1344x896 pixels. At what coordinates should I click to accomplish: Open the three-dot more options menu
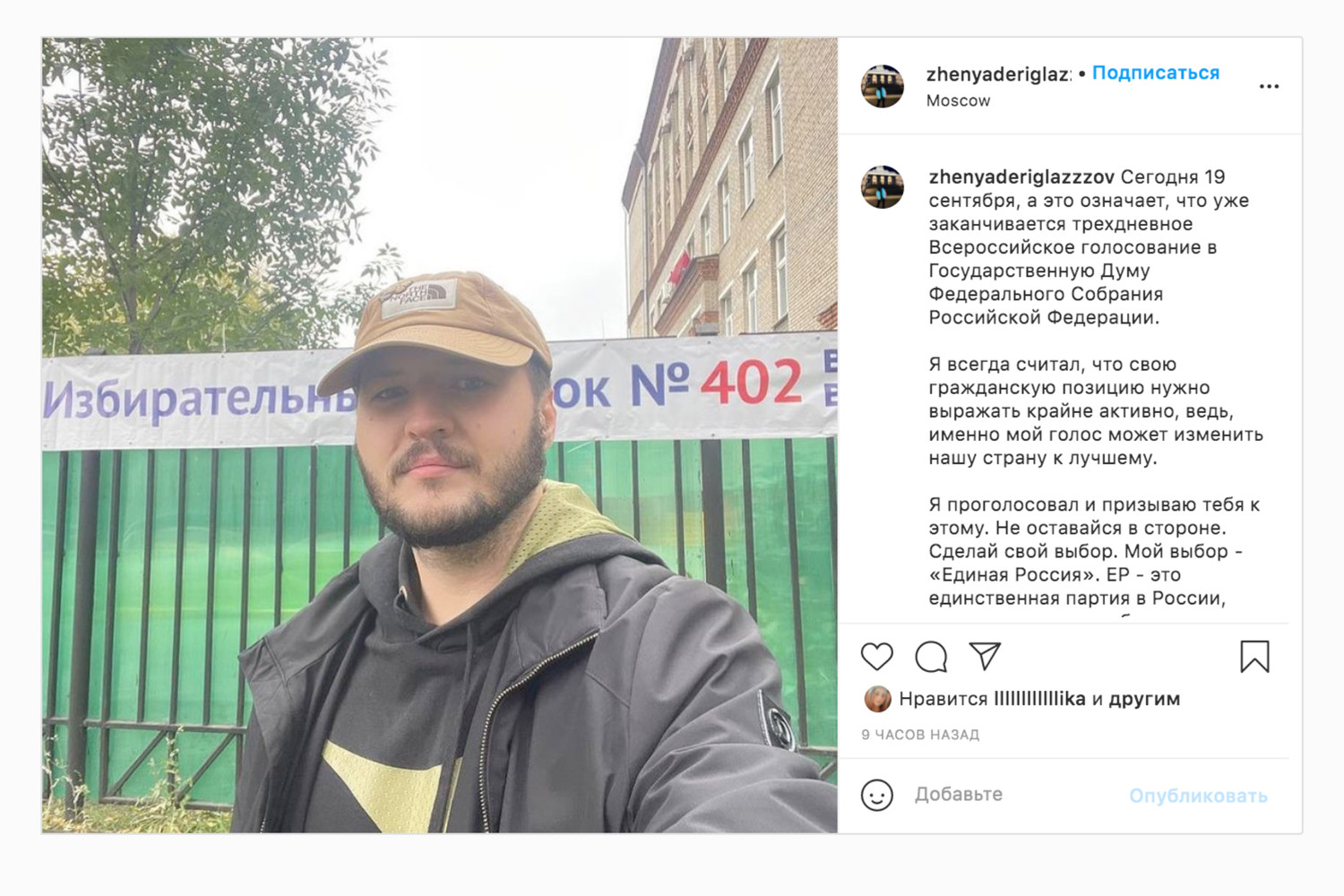[x=1269, y=86]
